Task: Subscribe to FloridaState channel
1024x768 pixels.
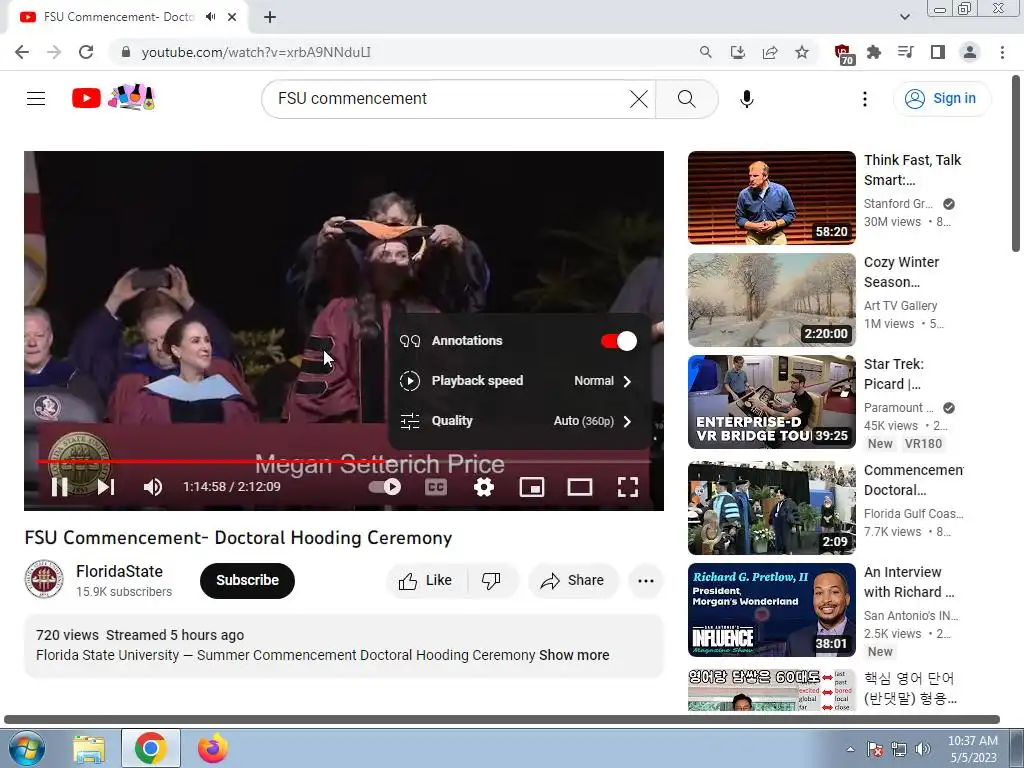Action: click(248, 580)
